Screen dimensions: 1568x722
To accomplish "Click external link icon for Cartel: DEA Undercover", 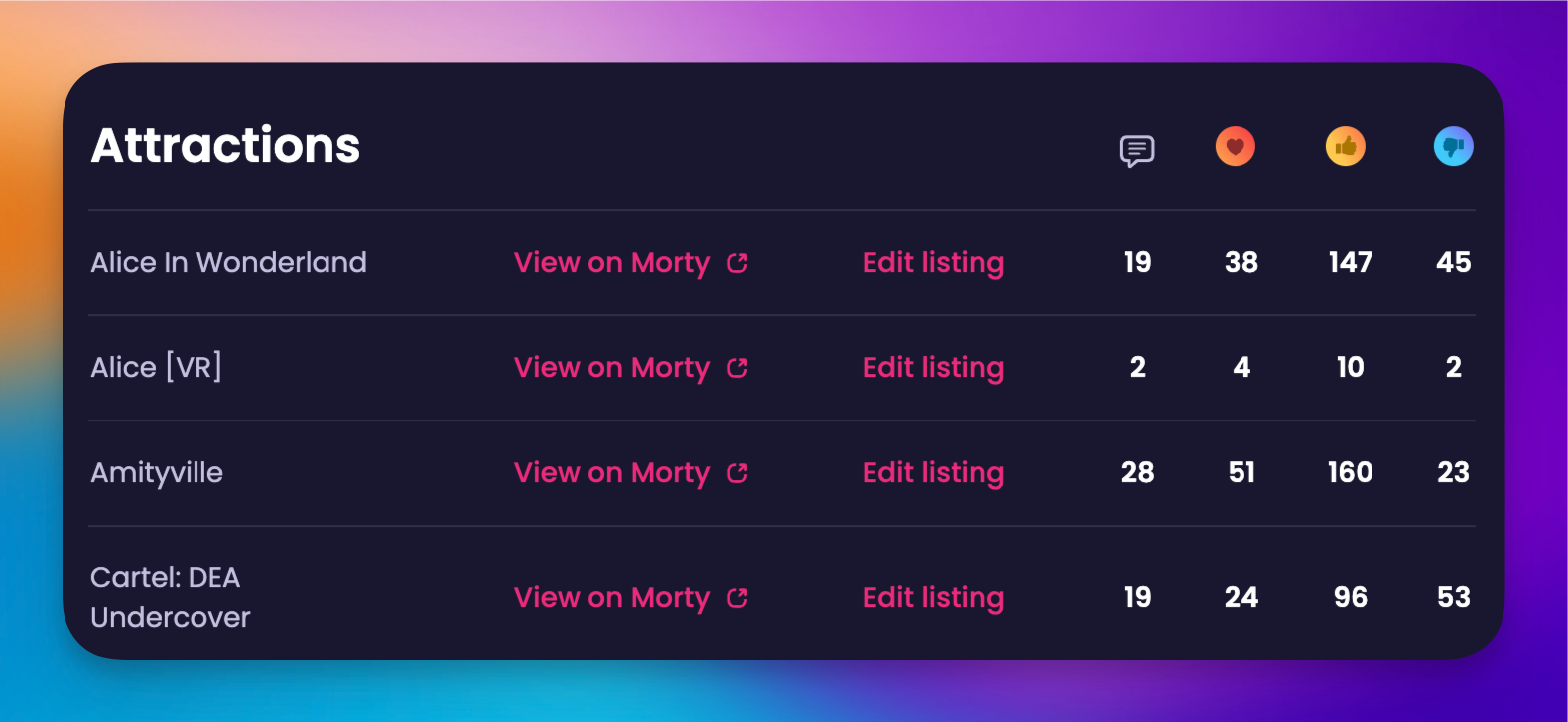I will tap(737, 598).
